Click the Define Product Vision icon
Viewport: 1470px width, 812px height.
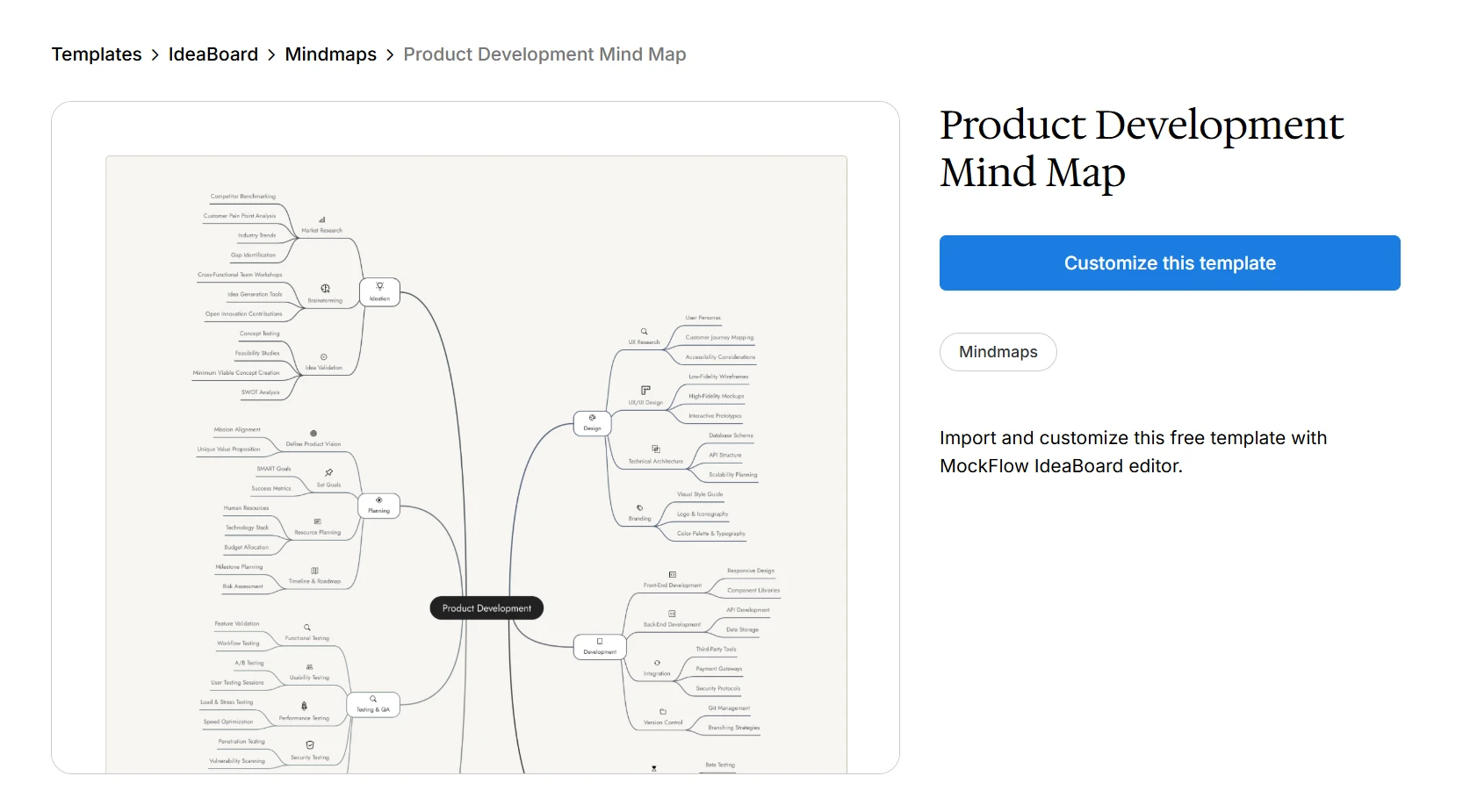coord(313,434)
